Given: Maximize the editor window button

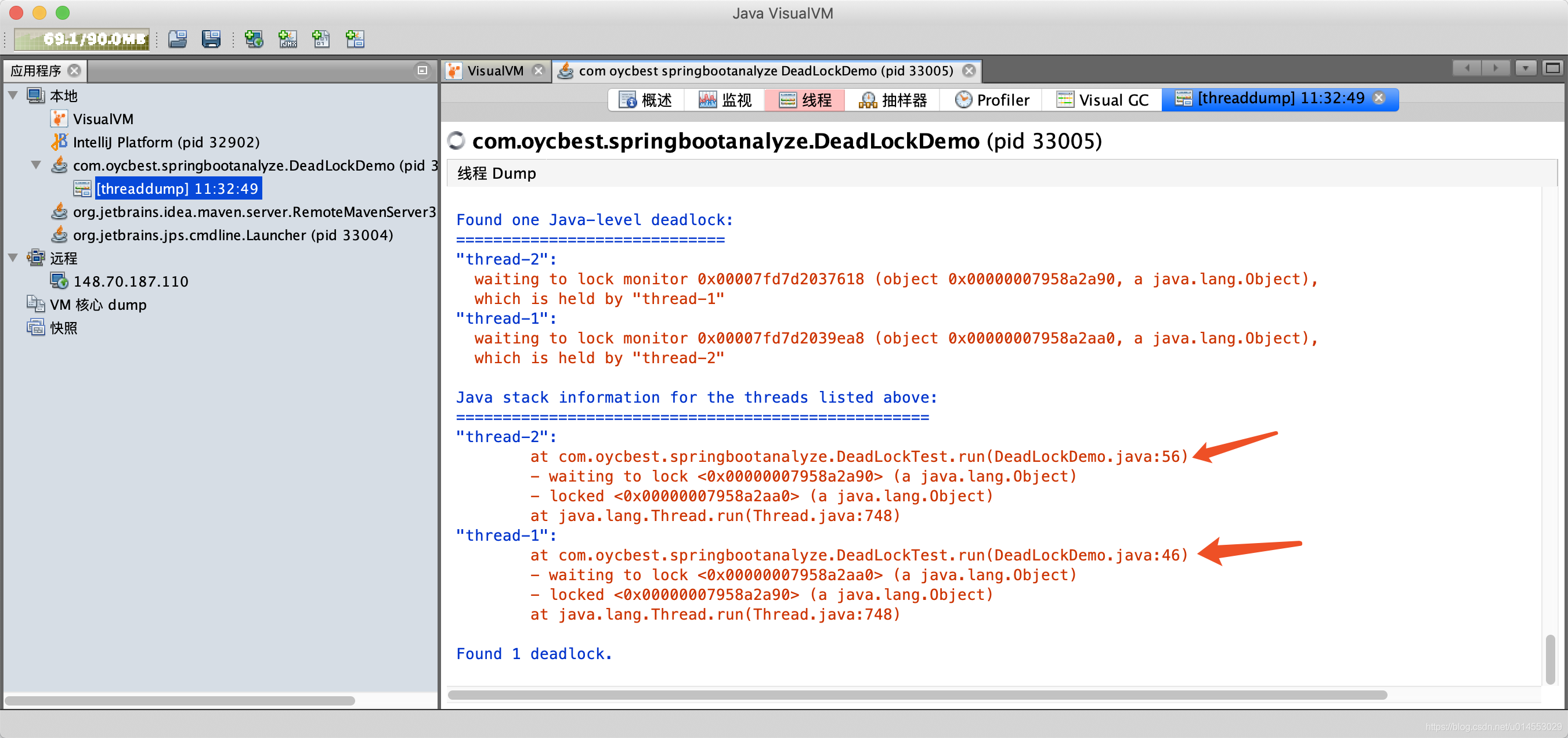Looking at the screenshot, I should point(1552,68).
